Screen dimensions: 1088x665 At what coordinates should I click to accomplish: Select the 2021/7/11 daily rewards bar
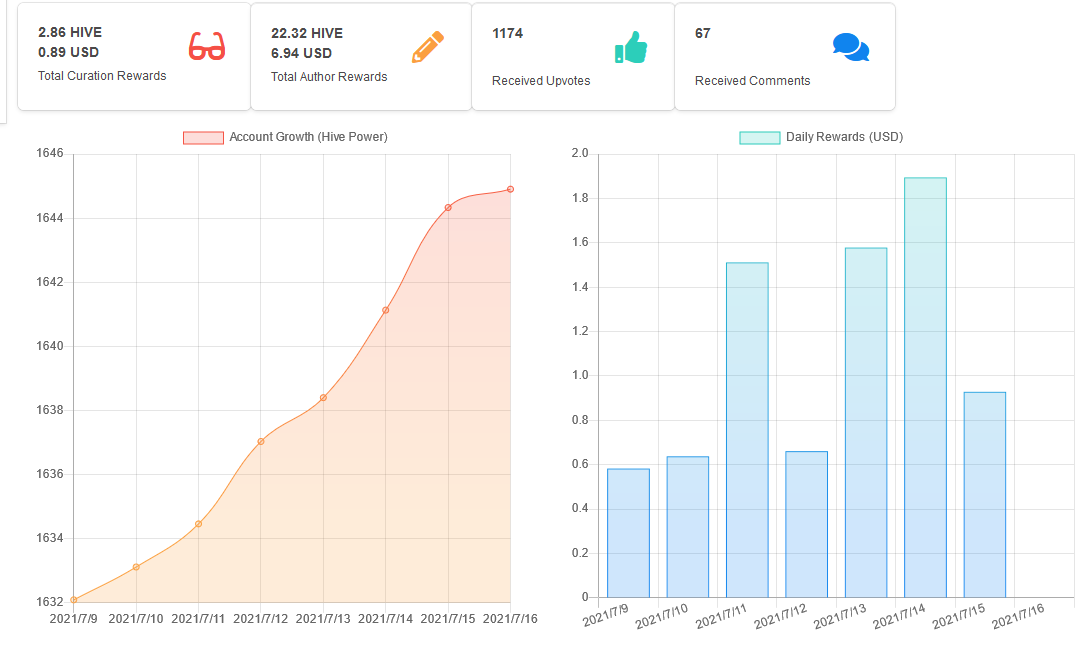tap(747, 430)
